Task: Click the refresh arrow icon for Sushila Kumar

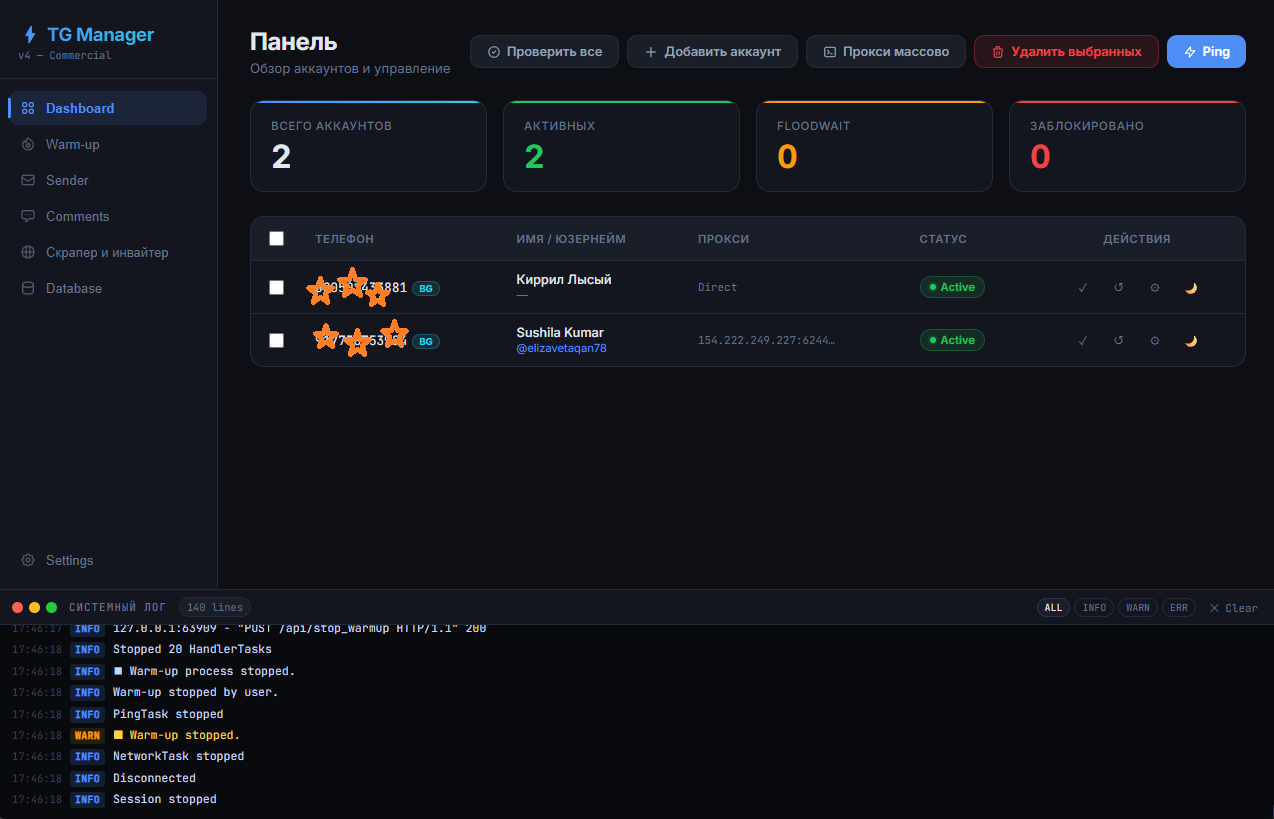Action: [x=1118, y=341]
